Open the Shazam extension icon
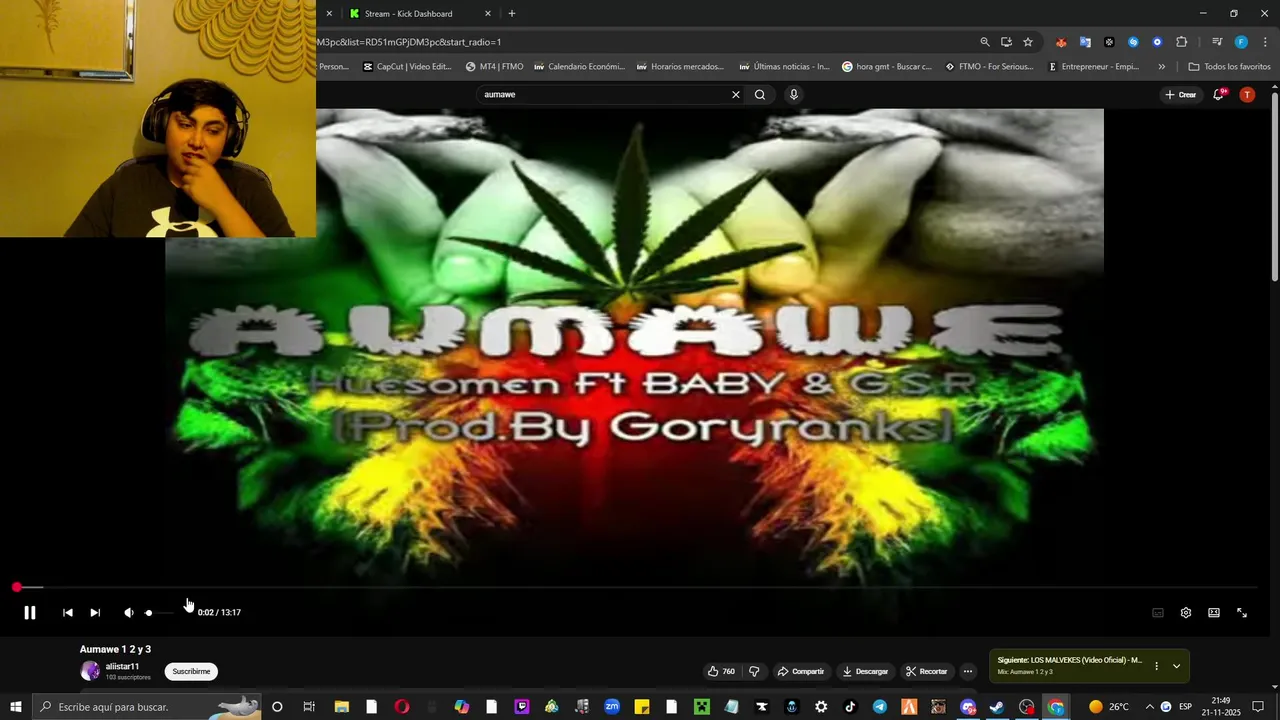 [1133, 42]
